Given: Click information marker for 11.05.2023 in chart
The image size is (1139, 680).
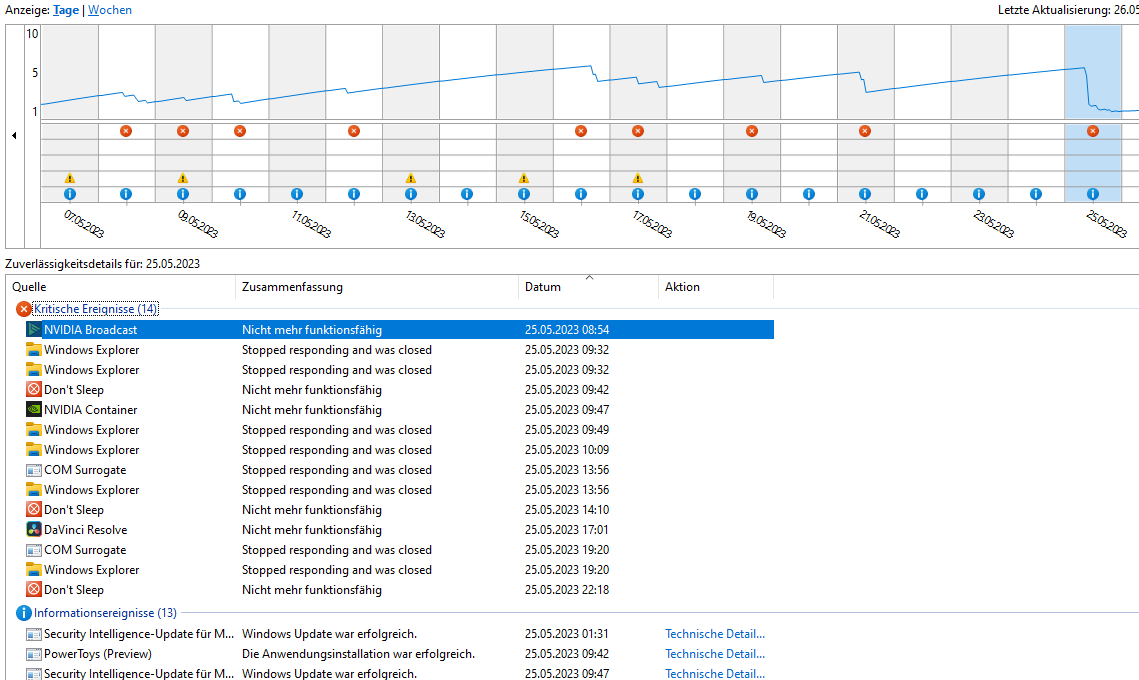Looking at the screenshot, I should click(296, 194).
